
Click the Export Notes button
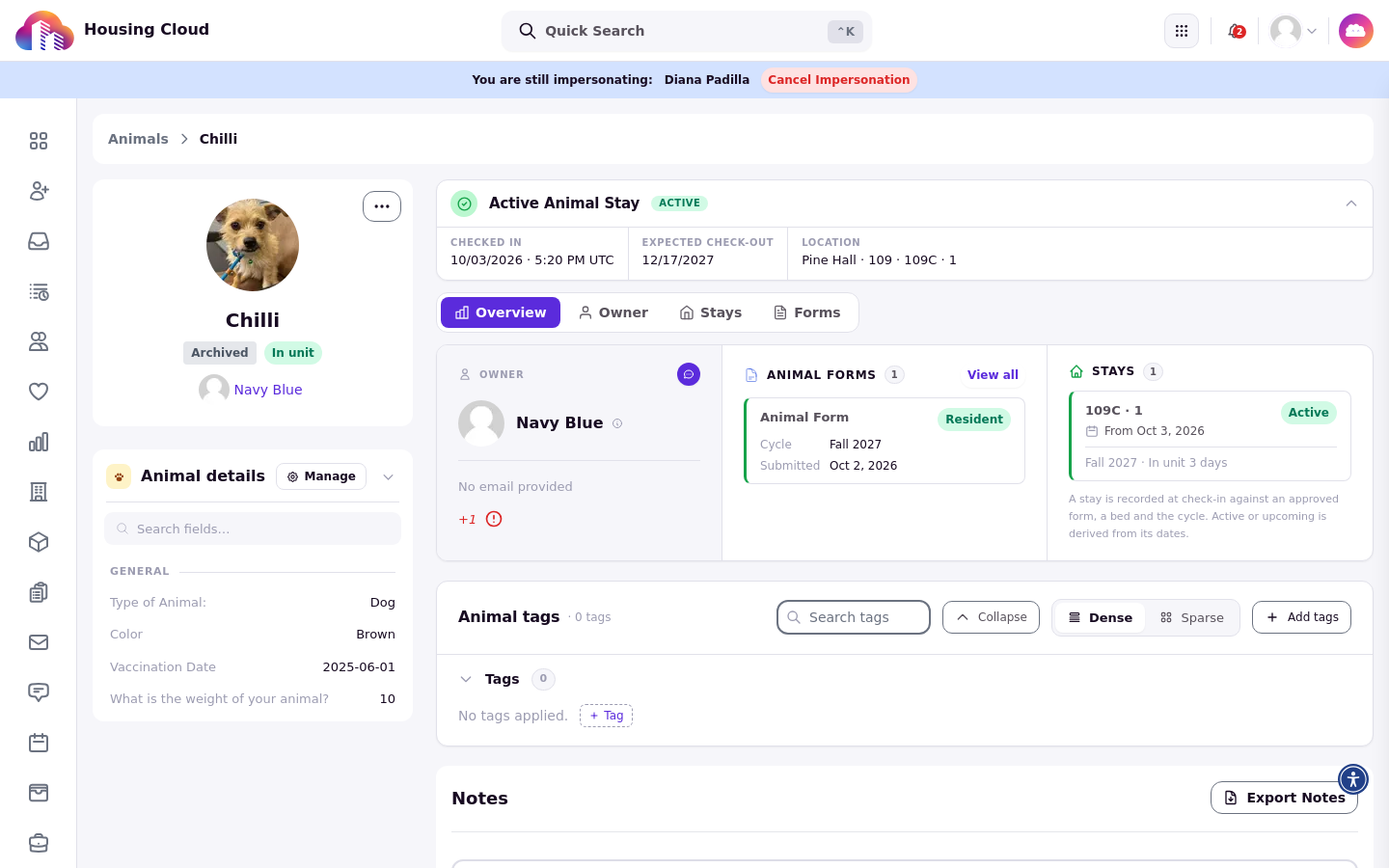pyautogui.click(x=1284, y=798)
